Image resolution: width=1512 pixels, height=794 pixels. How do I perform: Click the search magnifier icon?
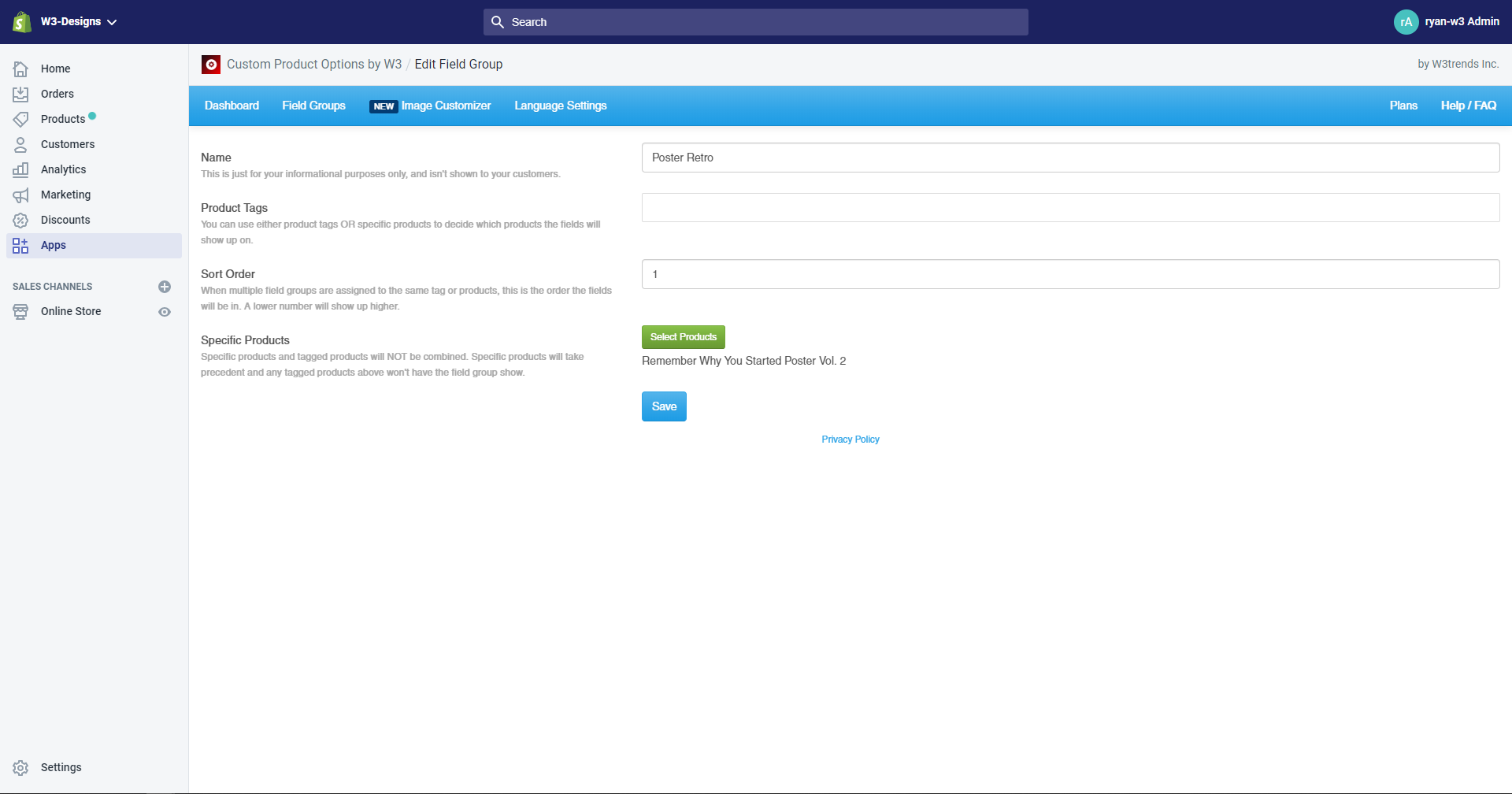pos(498,22)
